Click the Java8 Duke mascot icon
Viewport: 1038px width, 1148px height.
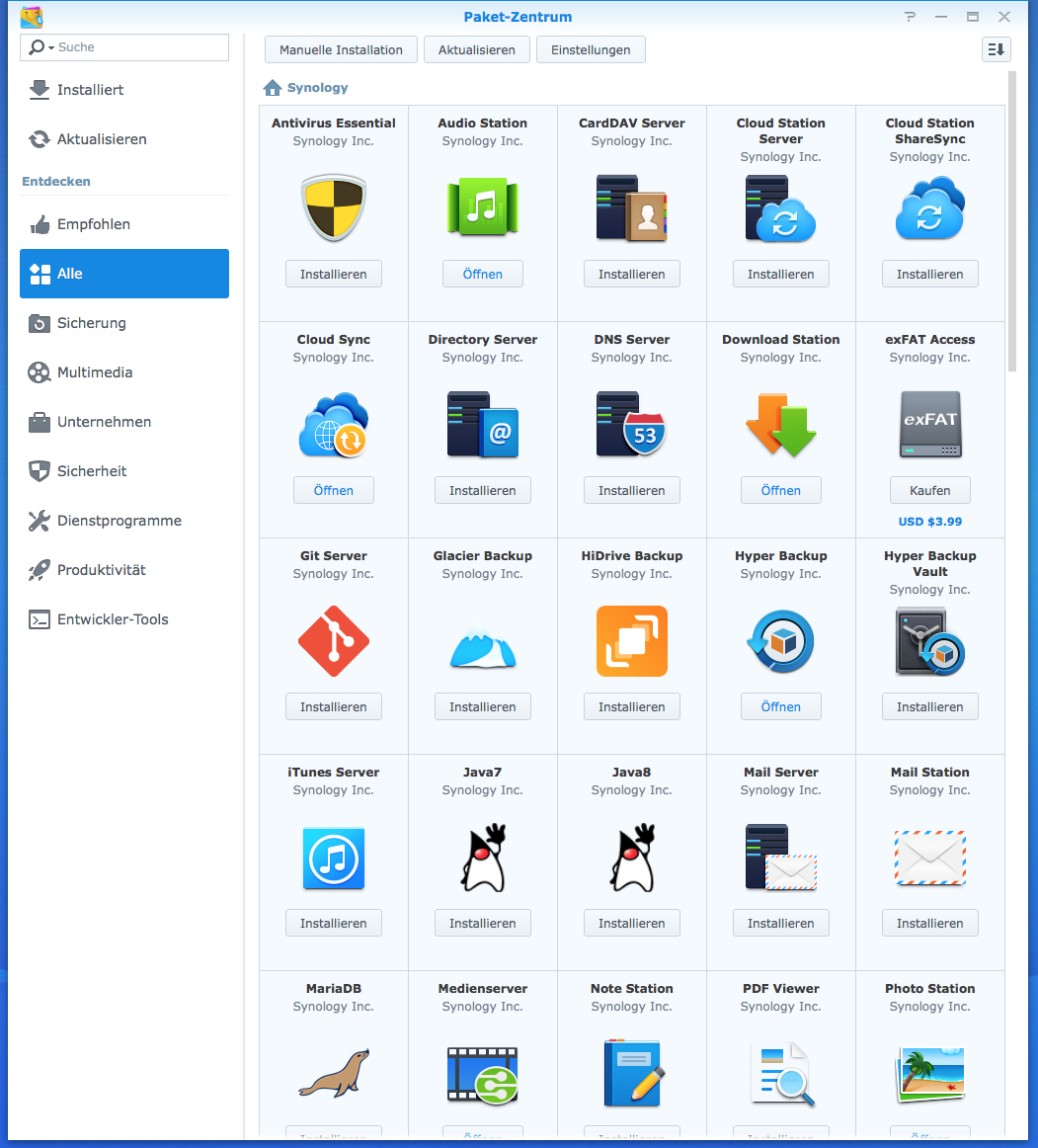coord(632,858)
